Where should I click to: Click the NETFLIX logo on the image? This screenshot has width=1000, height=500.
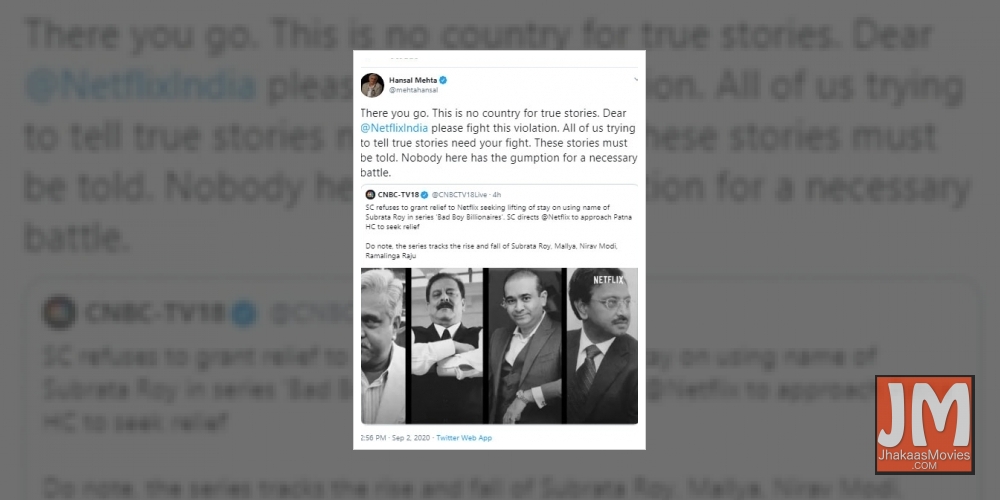coord(608,280)
